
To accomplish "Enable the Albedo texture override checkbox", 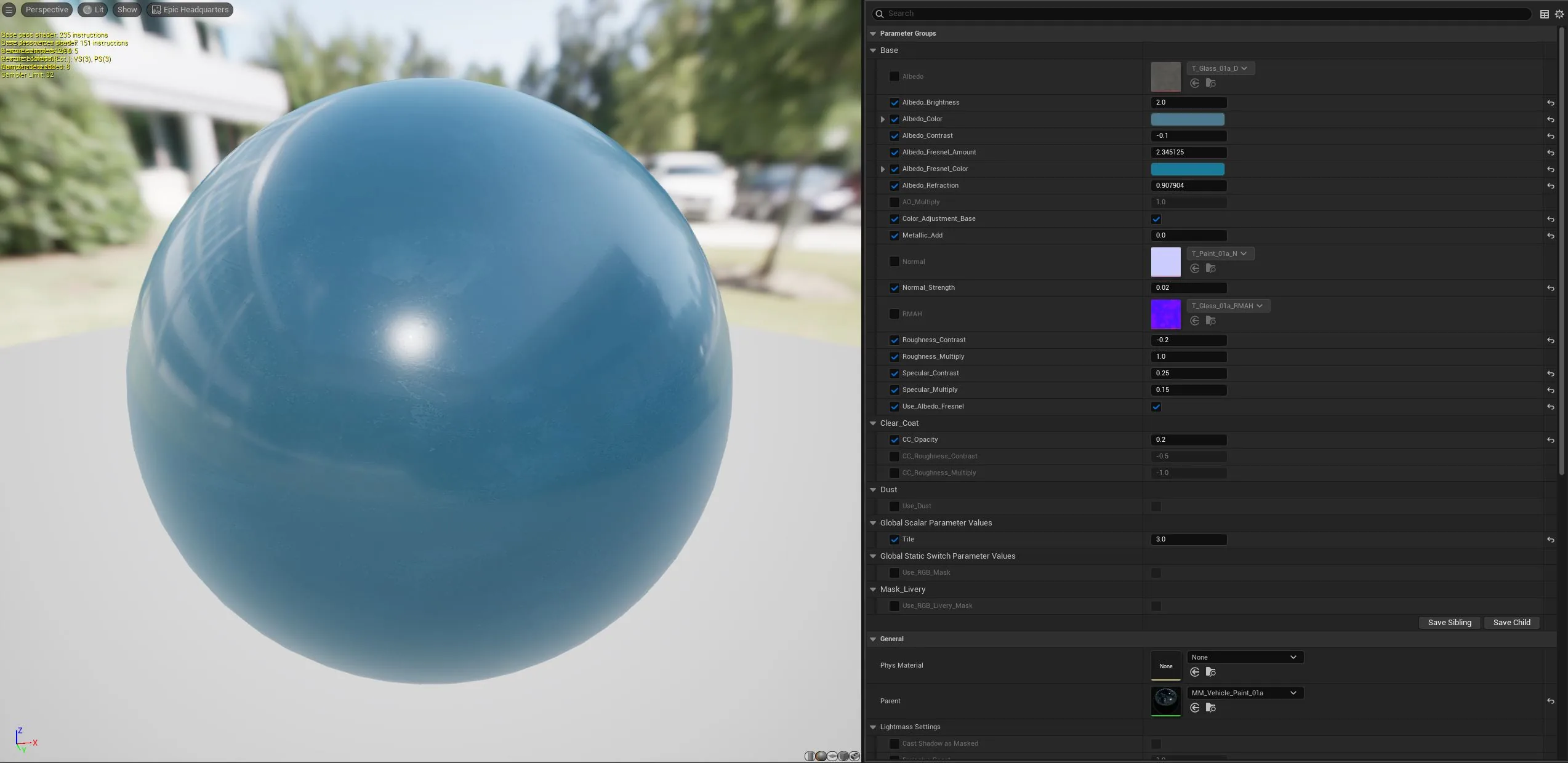I will [895, 76].
